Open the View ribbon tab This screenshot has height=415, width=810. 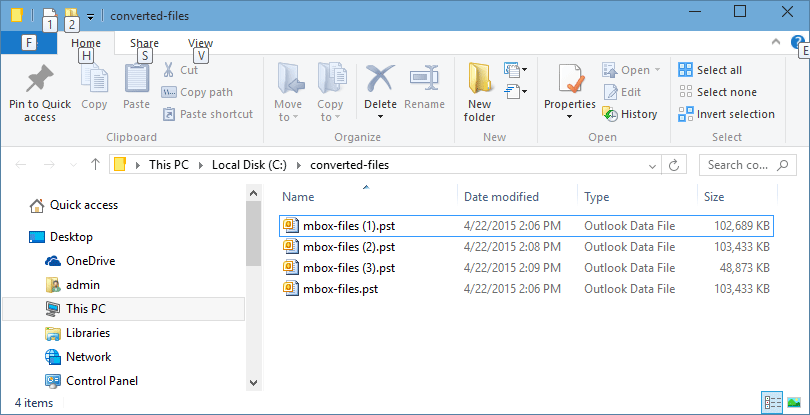tap(200, 43)
